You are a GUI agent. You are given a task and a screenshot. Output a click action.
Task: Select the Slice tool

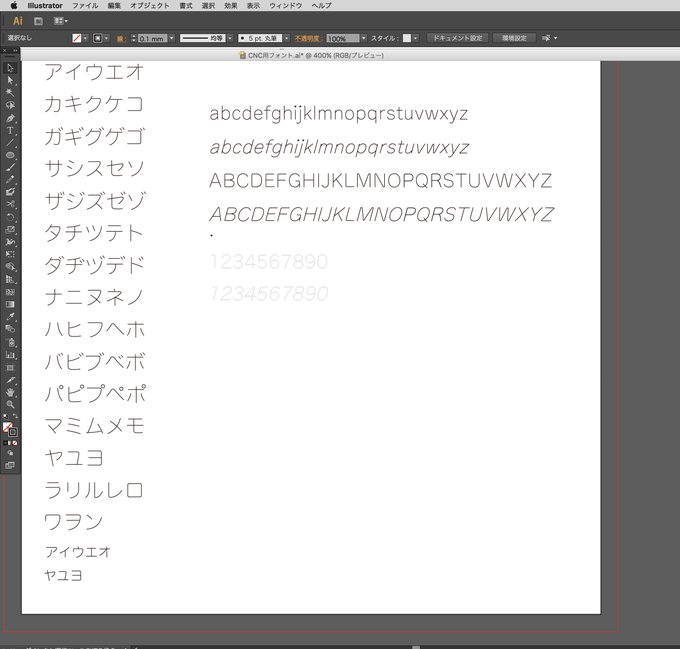(x=10, y=380)
